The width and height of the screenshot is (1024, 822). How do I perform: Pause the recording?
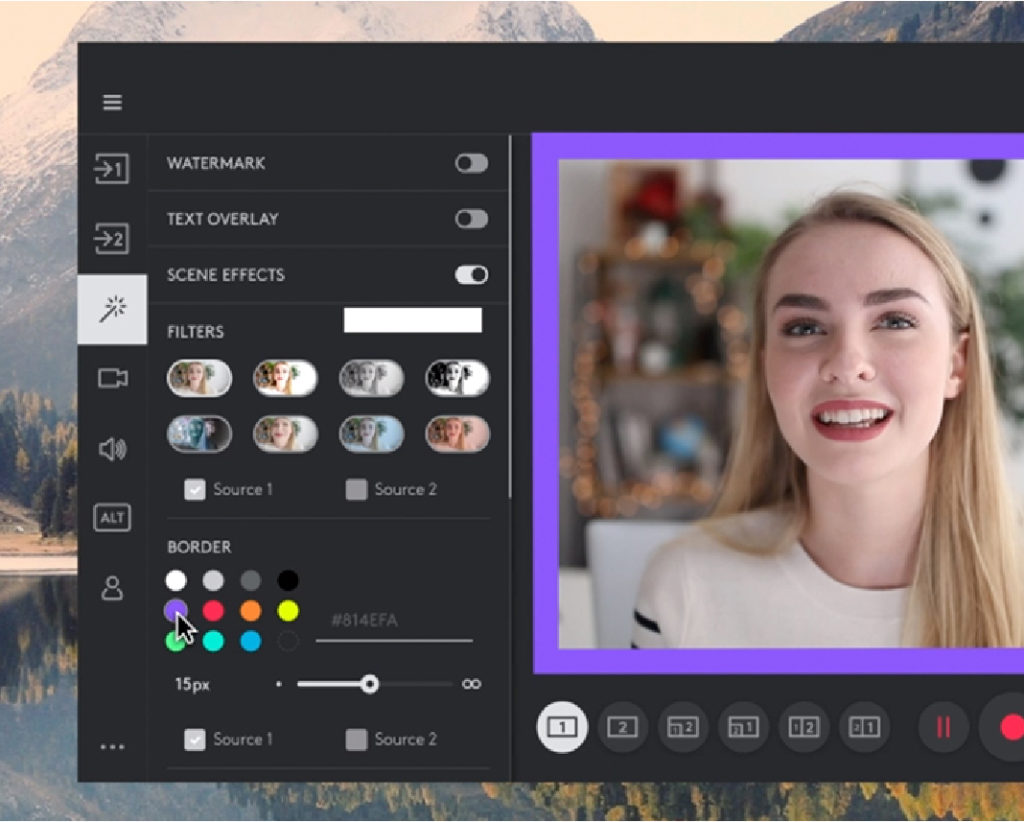tap(943, 728)
